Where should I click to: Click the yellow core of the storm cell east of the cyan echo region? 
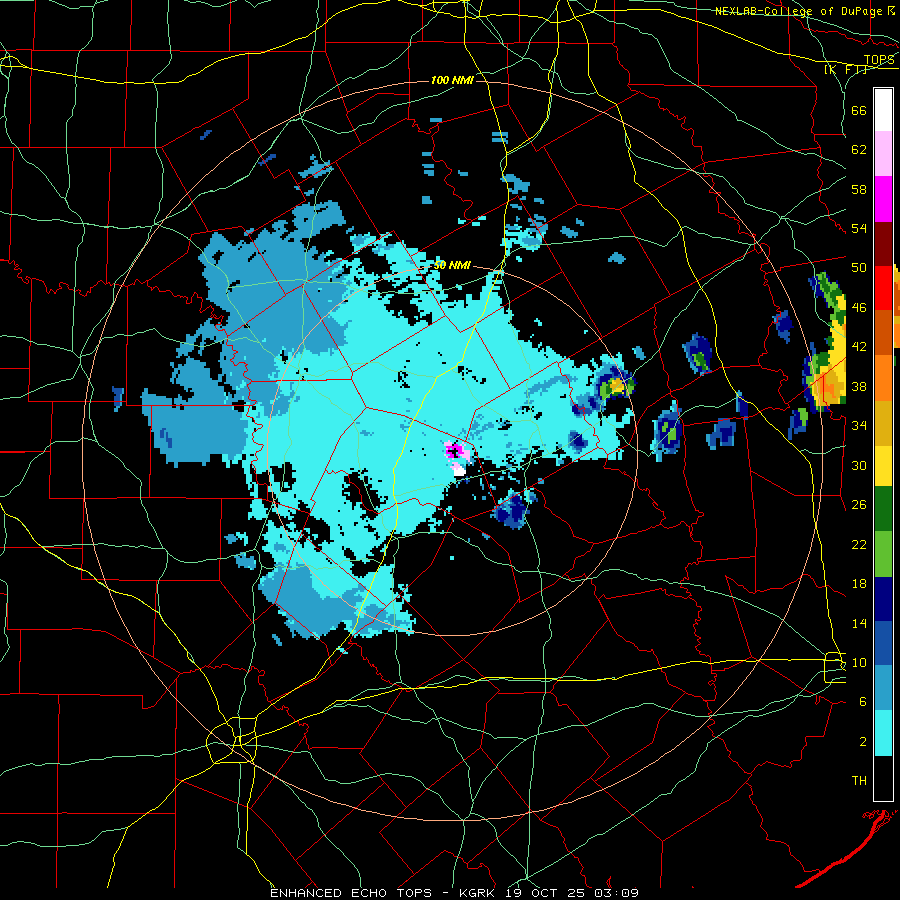tap(617, 385)
